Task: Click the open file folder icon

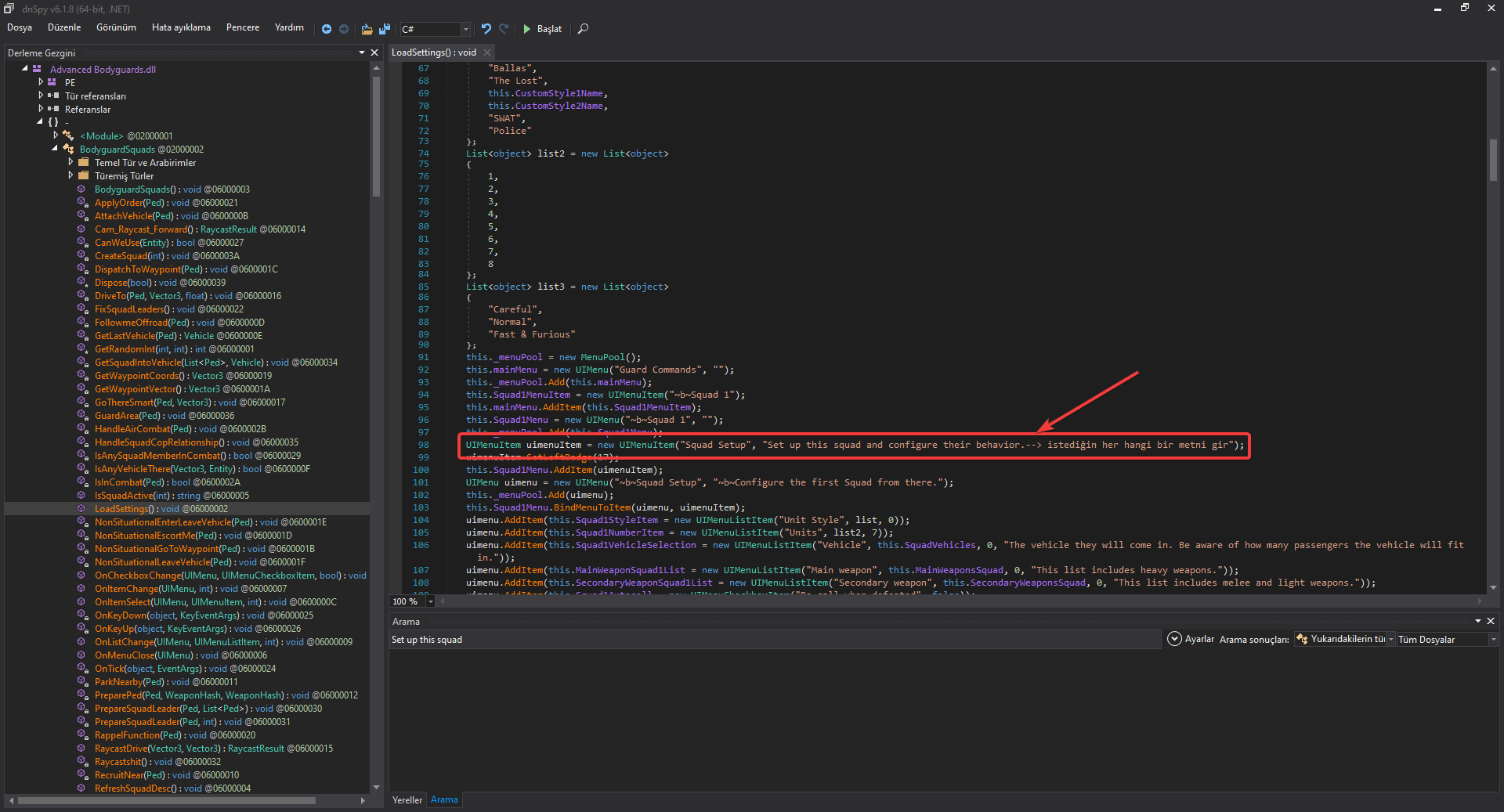Action: coord(367,29)
